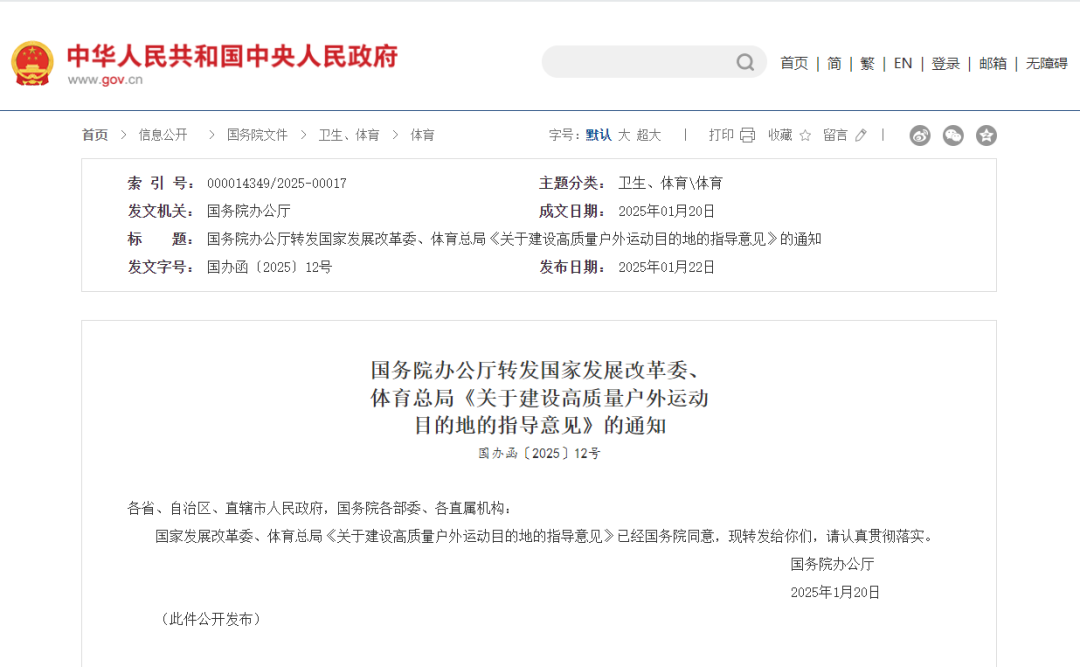Share the article via the Weibo icon
Image resolution: width=1080 pixels, height=667 pixels.
922,134
